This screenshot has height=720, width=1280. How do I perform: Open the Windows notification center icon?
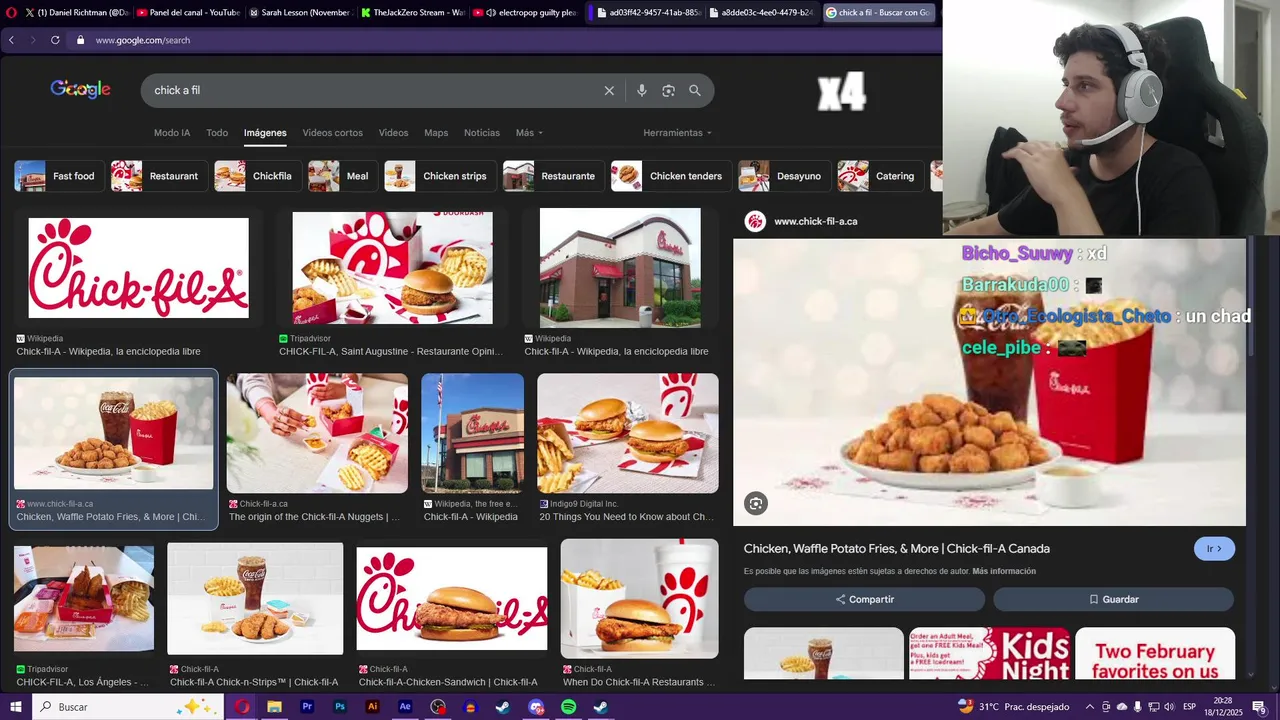click(1259, 707)
